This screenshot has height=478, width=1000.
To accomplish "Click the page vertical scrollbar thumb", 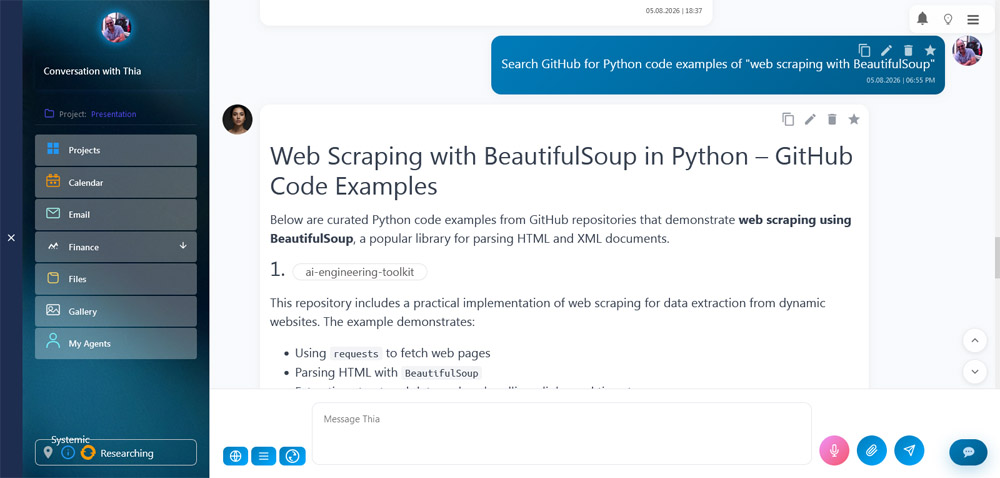I will click(997, 257).
